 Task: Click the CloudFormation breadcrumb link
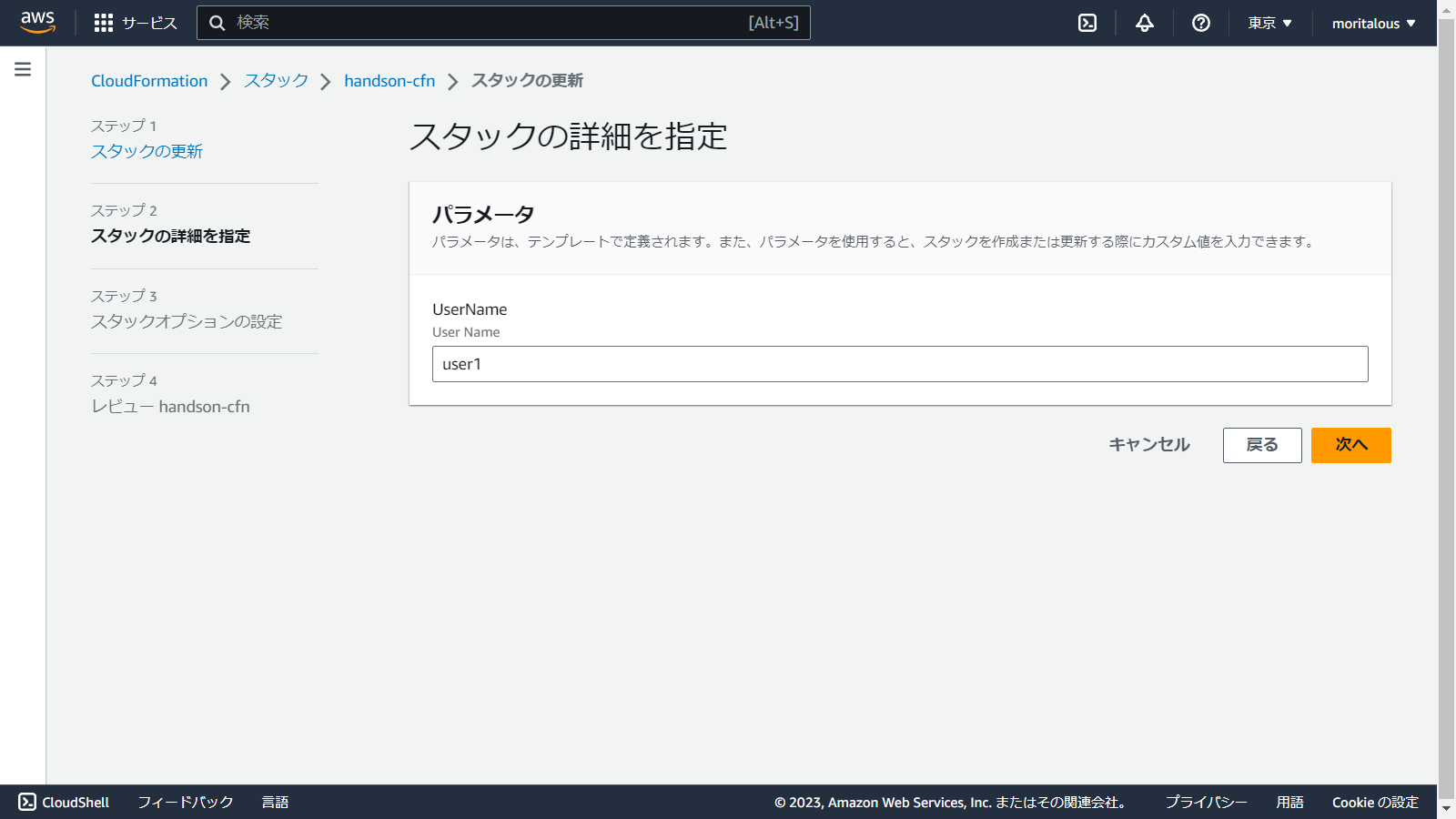[149, 81]
